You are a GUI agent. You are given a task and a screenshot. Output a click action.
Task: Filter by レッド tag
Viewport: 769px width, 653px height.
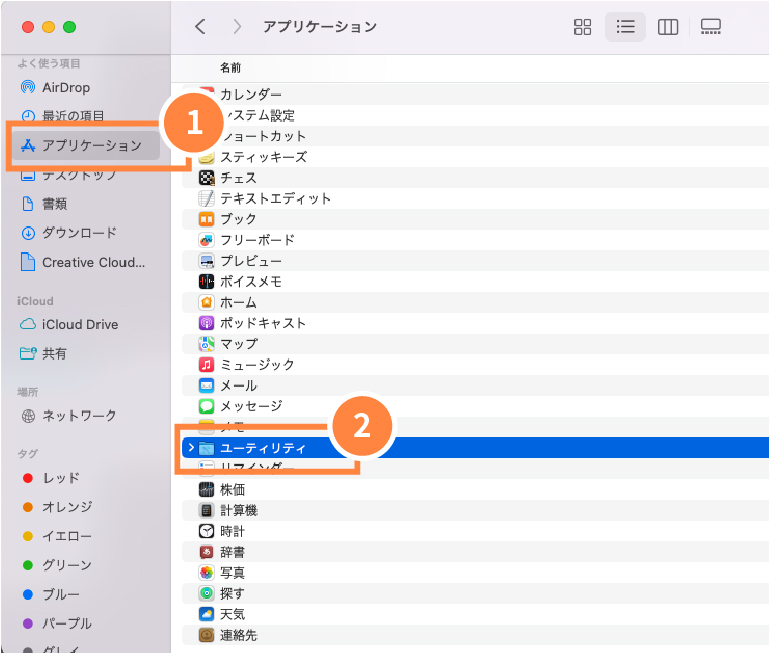[51, 478]
